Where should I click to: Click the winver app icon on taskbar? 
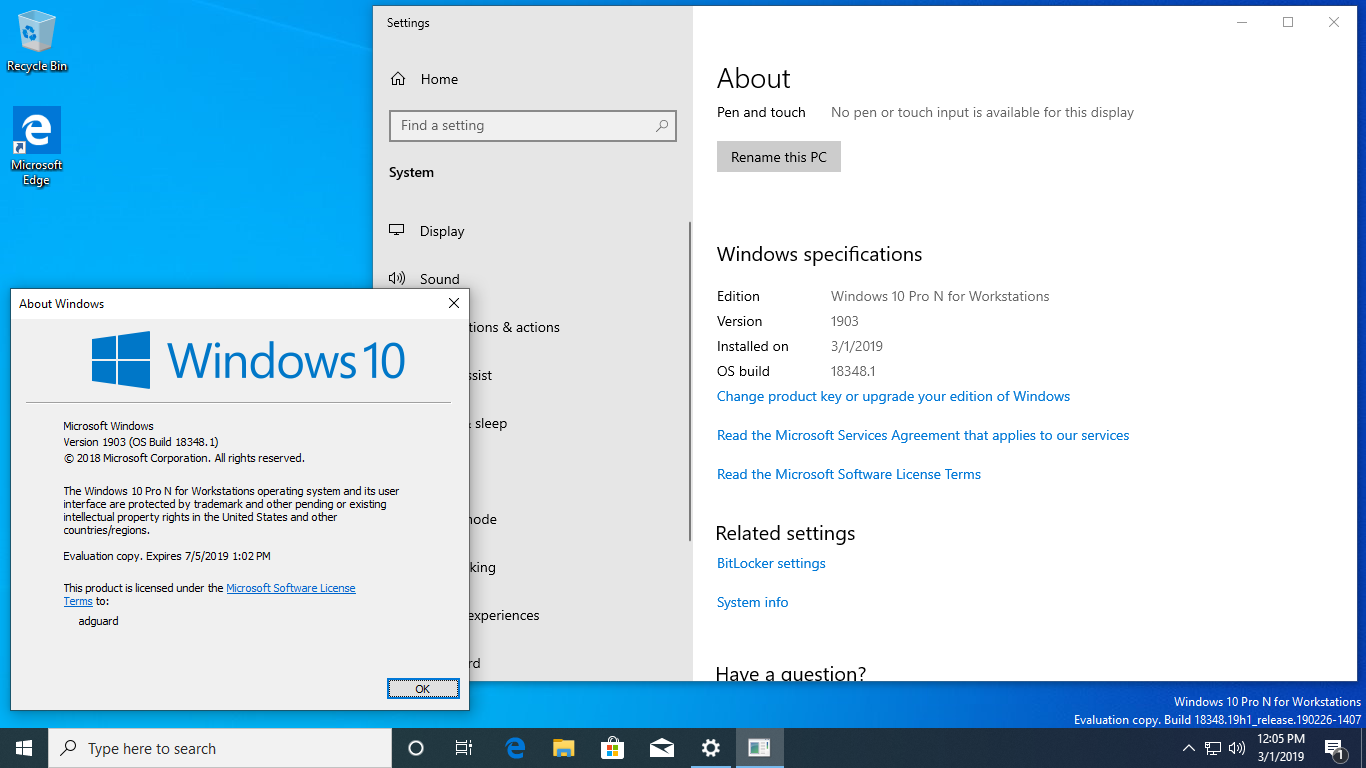coord(759,748)
